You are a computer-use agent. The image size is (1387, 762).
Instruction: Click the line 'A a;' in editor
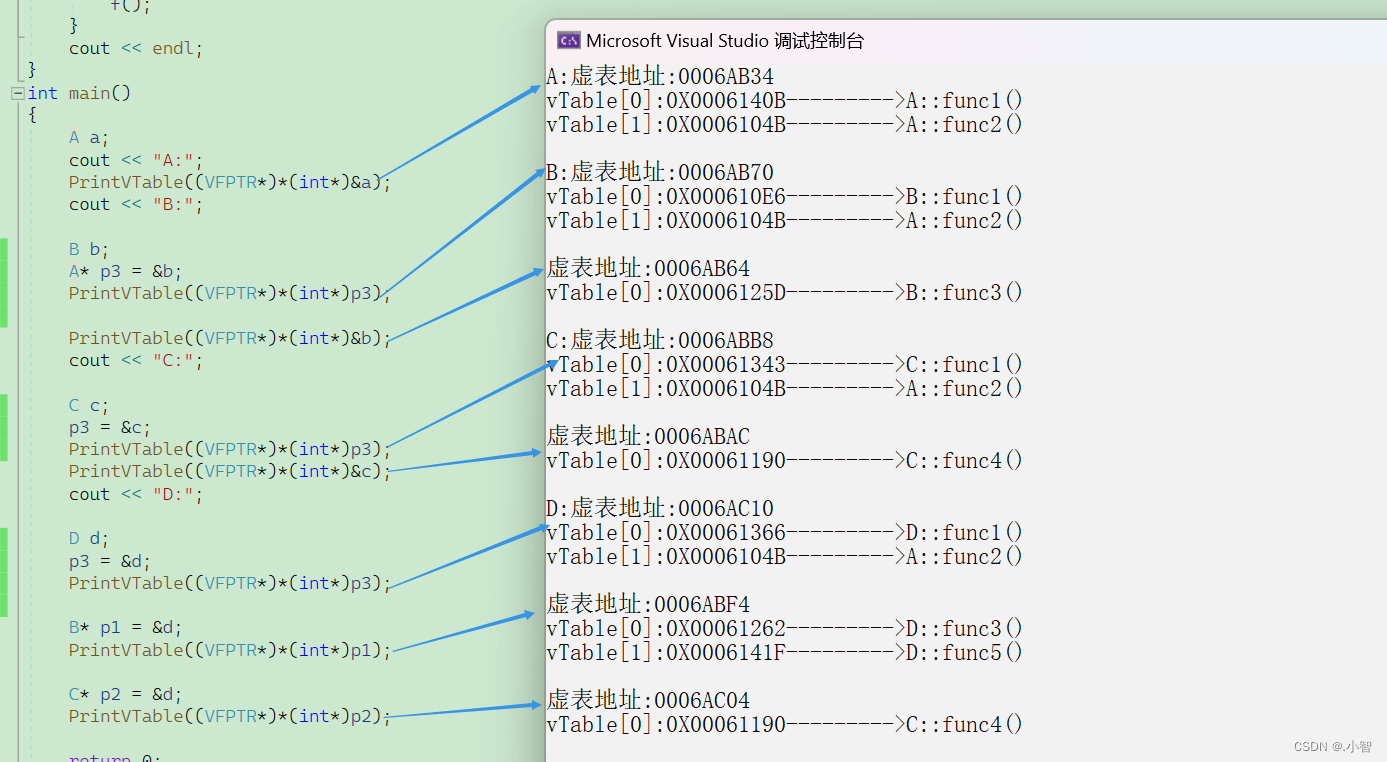(88, 138)
